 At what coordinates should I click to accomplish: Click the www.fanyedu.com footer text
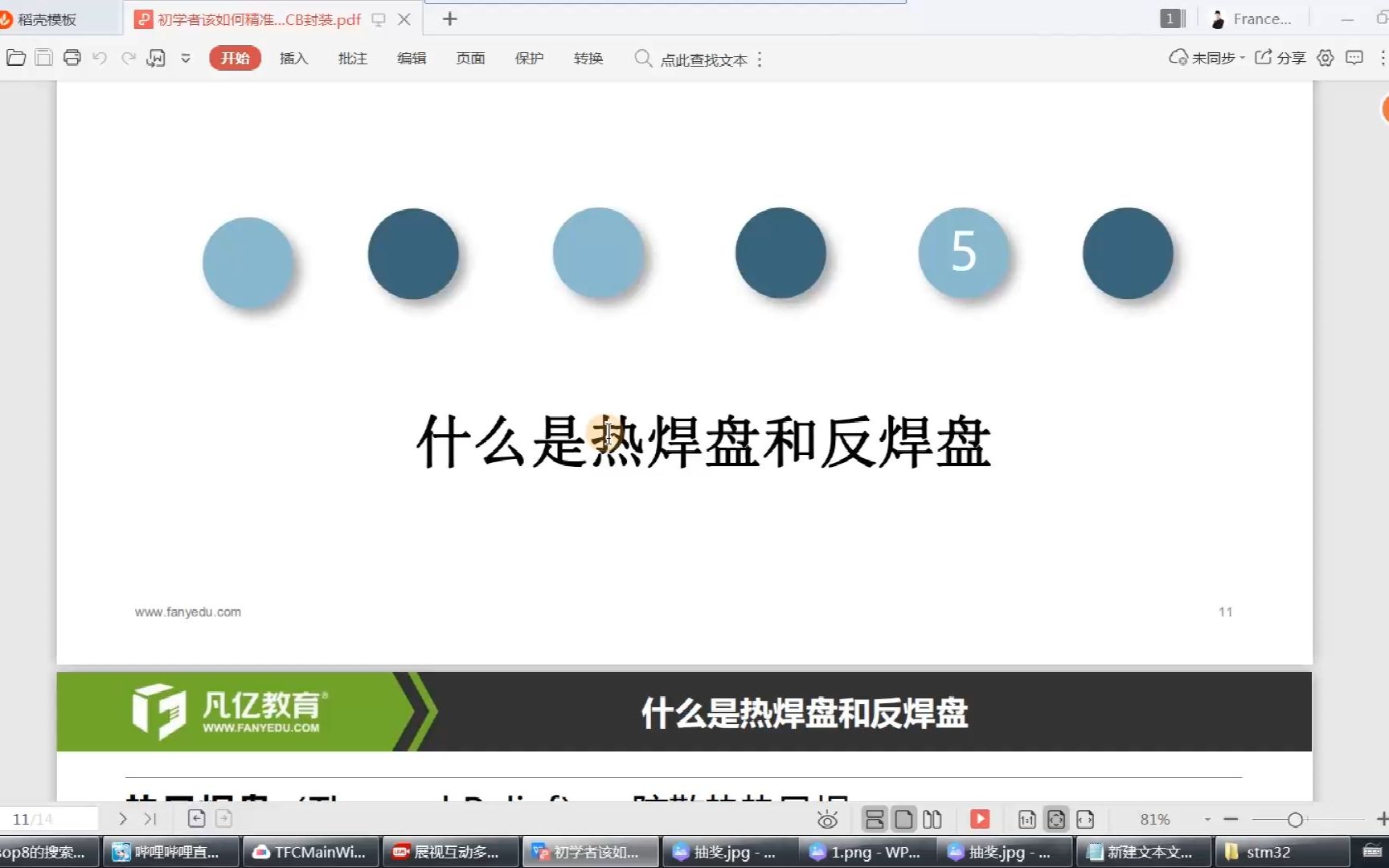click(188, 612)
